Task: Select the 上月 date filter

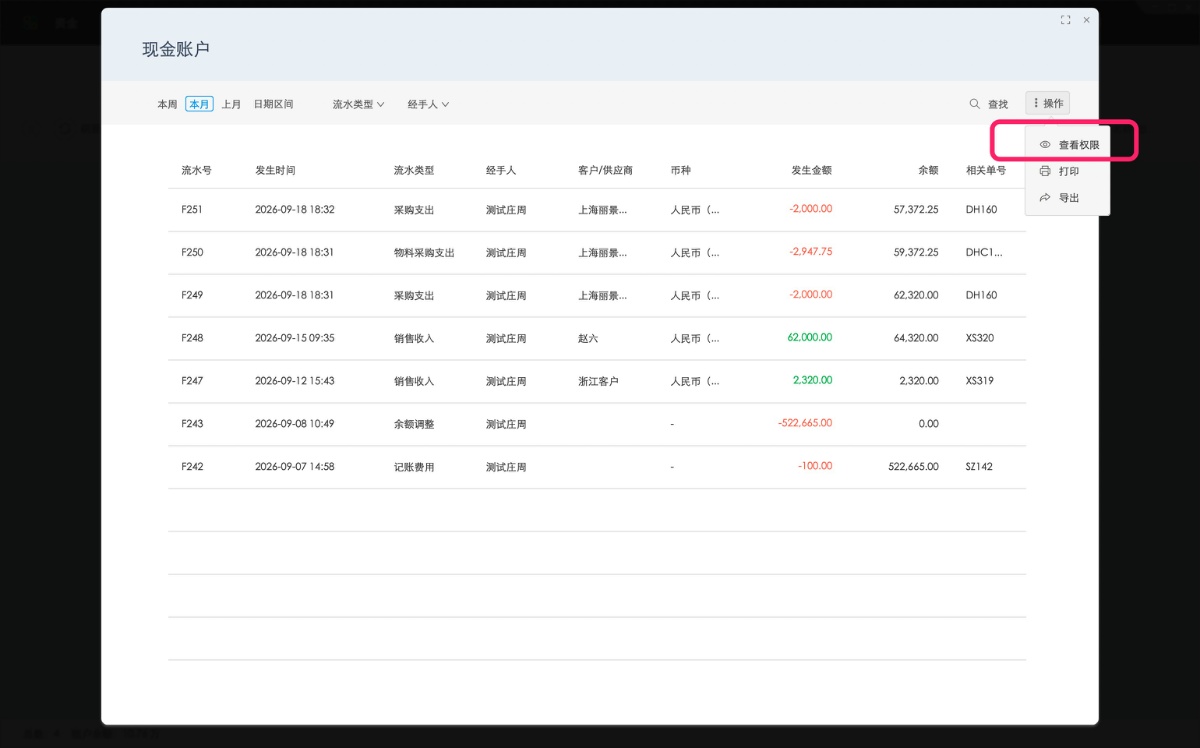Action: 231,104
